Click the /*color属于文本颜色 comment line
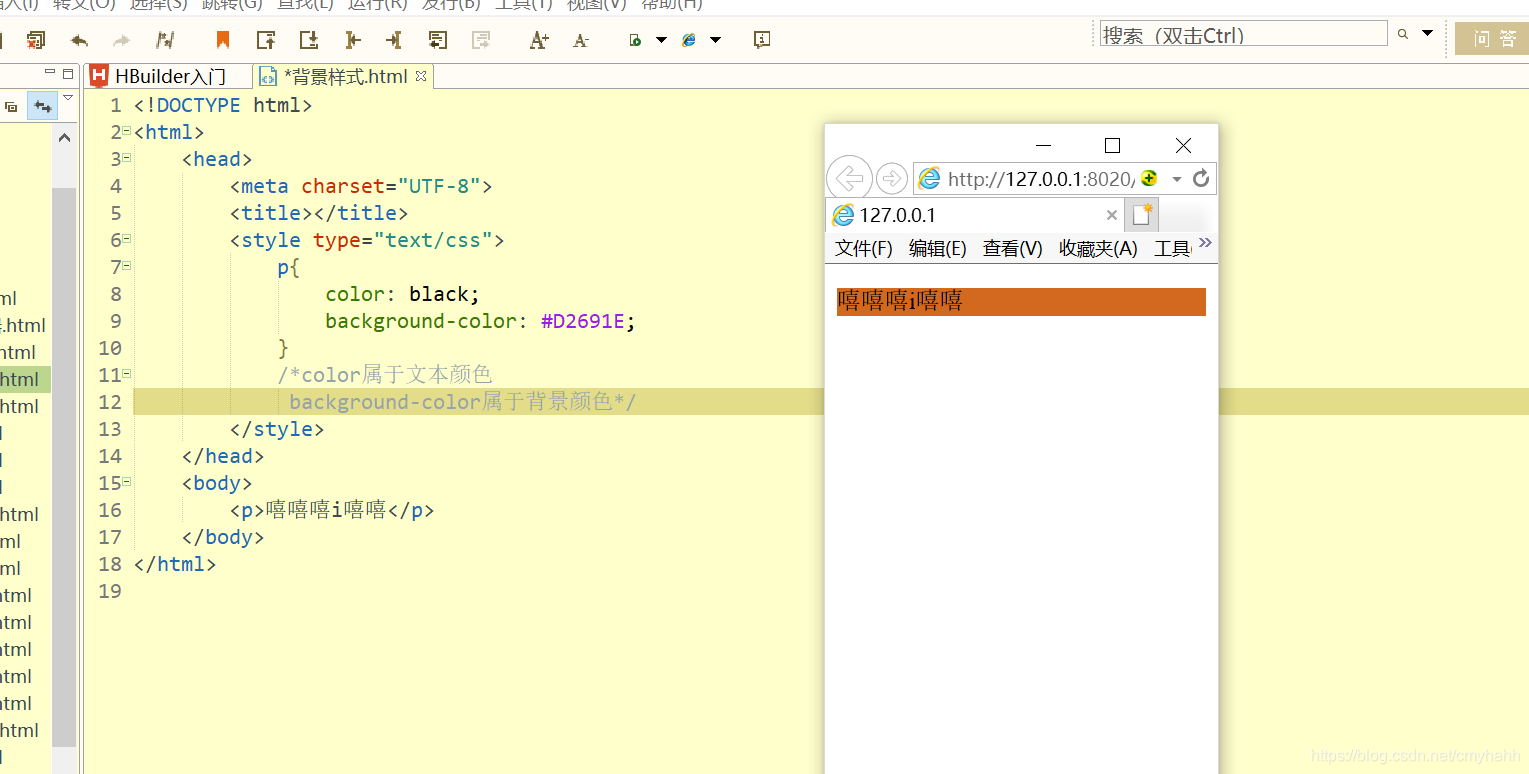 [x=385, y=375]
